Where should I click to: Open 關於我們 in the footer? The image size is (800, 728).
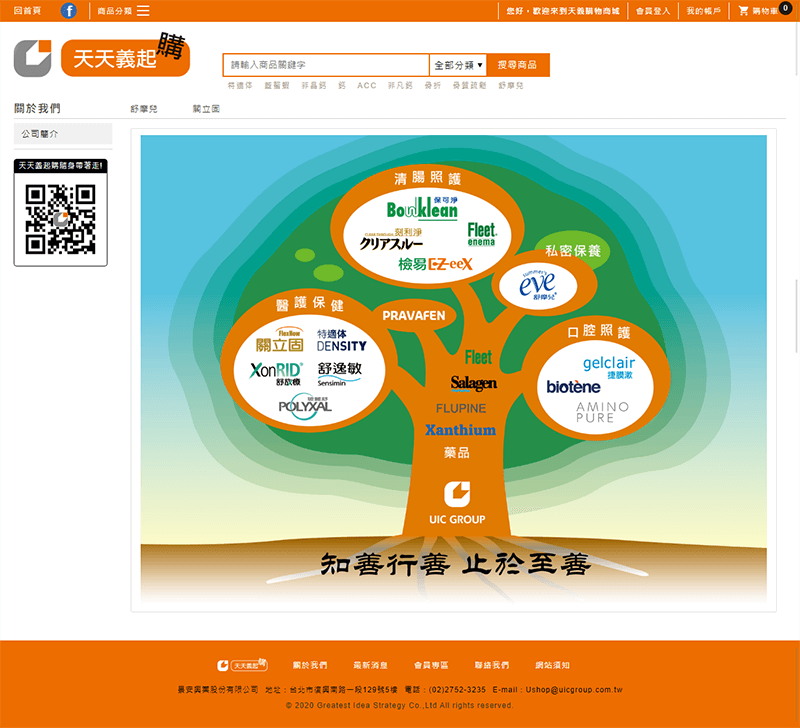pyautogui.click(x=310, y=665)
